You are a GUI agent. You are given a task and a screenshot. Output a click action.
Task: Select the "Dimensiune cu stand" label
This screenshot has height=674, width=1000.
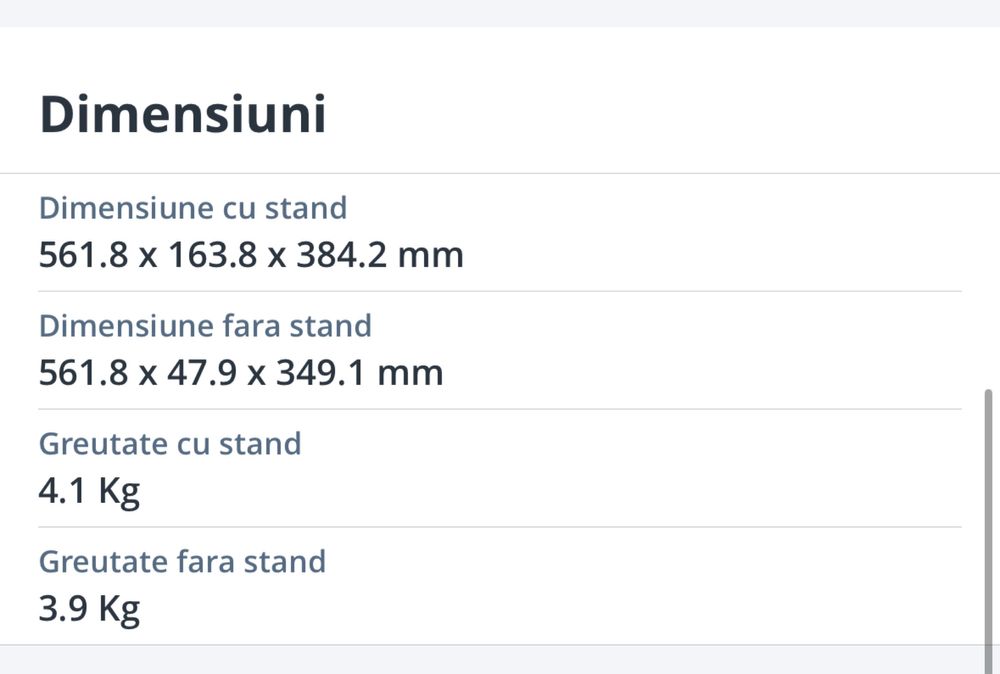[x=193, y=208]
